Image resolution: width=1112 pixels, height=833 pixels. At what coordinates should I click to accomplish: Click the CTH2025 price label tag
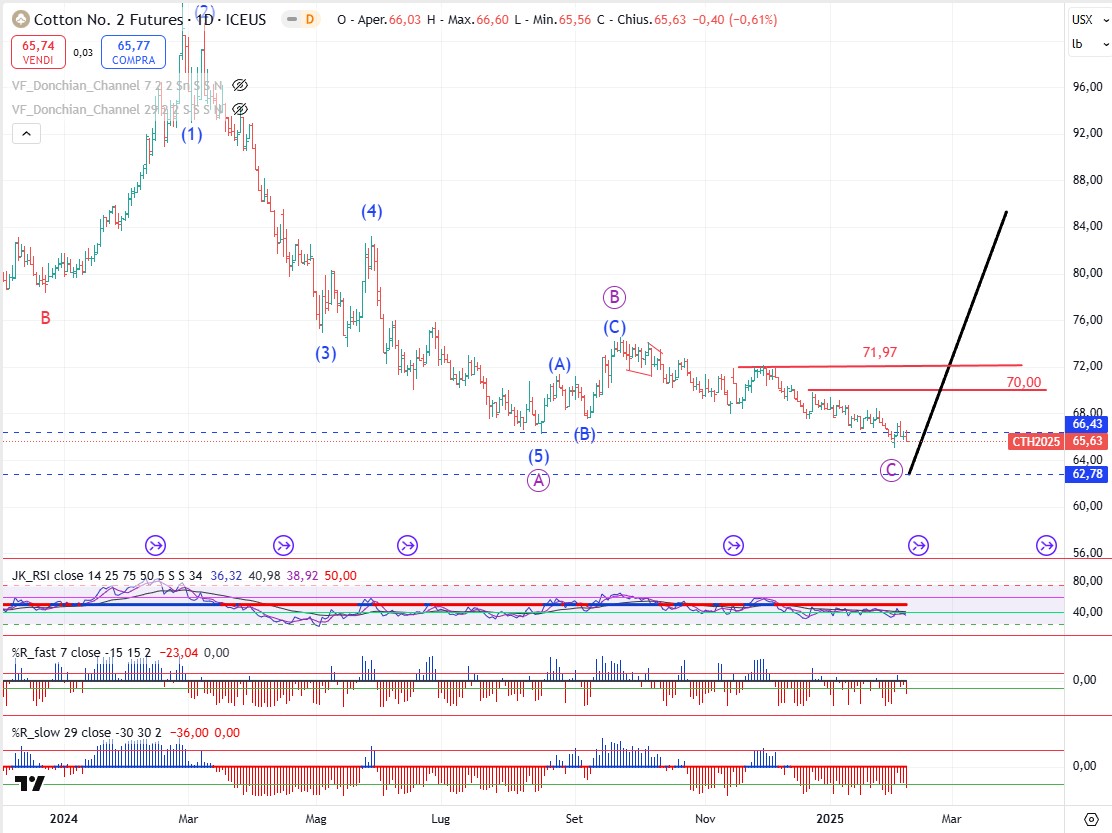[x=1035, y=442]
